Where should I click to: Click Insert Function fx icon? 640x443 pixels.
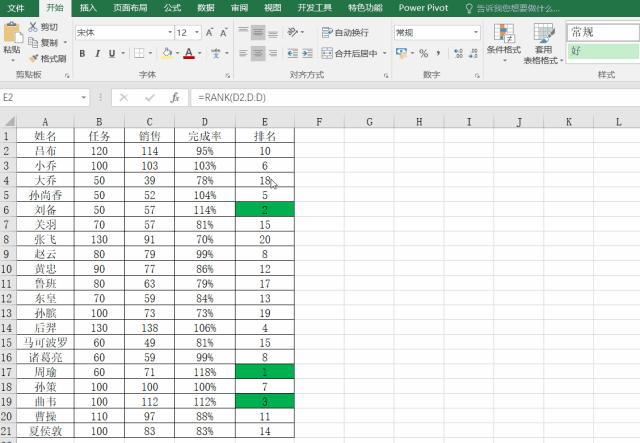click(175, 98)
